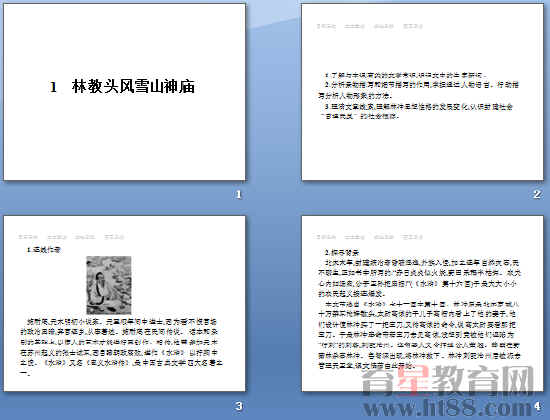Click the fourth navigation tab on slide 2
Screen dimensions: 550x420
click(x=412, y=26)
